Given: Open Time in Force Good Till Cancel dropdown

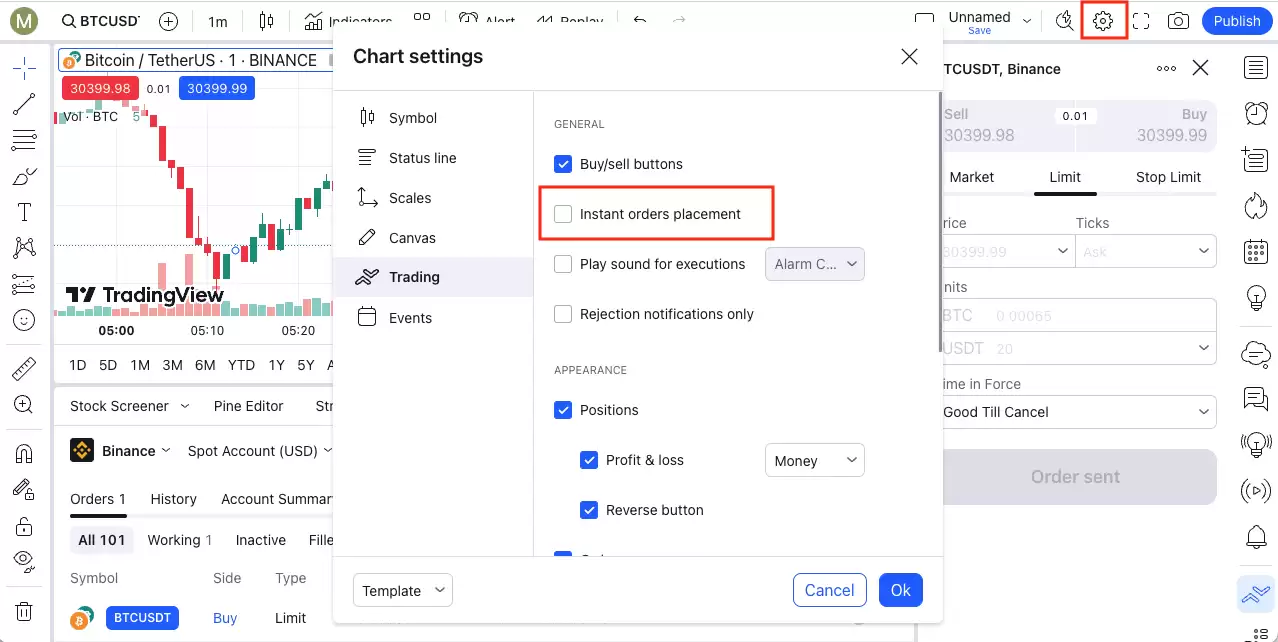Looking at the screenshot, I should [x=1076, y=412].
